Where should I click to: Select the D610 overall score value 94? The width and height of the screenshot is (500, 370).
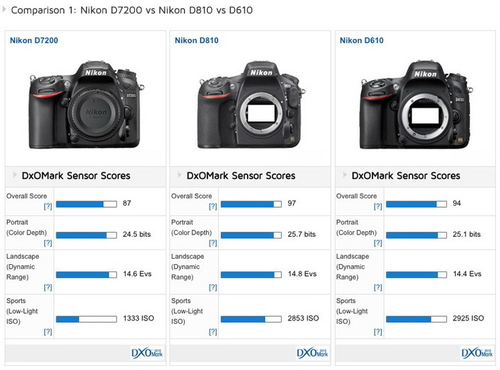[457, 203]
